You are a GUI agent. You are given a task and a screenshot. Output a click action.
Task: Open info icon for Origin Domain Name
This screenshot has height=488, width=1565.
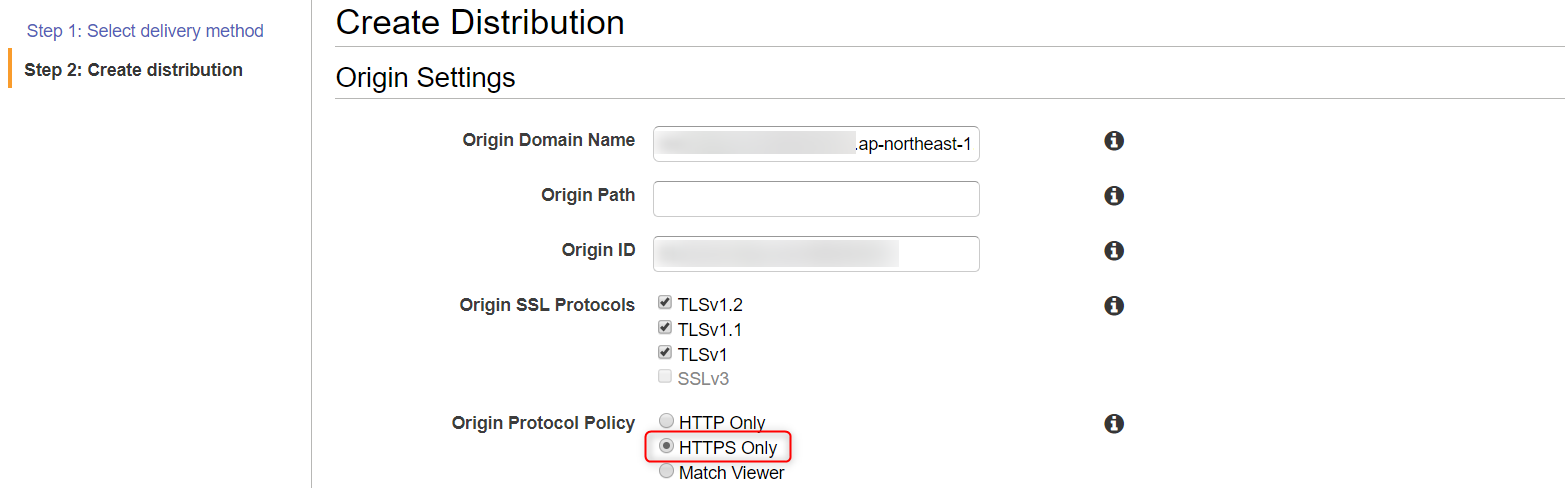coord(1114,141)
